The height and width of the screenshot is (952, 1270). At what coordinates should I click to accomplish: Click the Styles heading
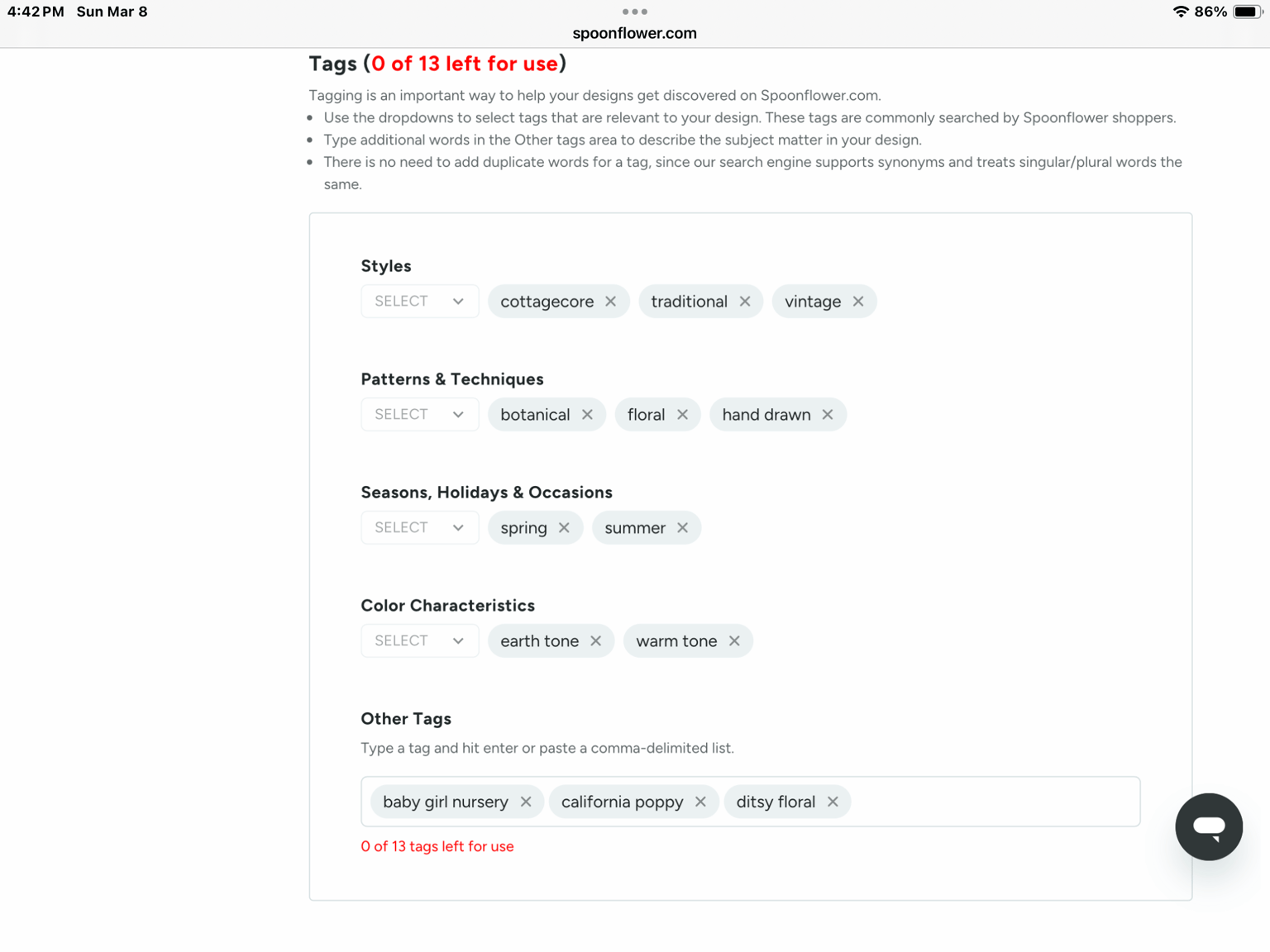[x=386, y=266]
